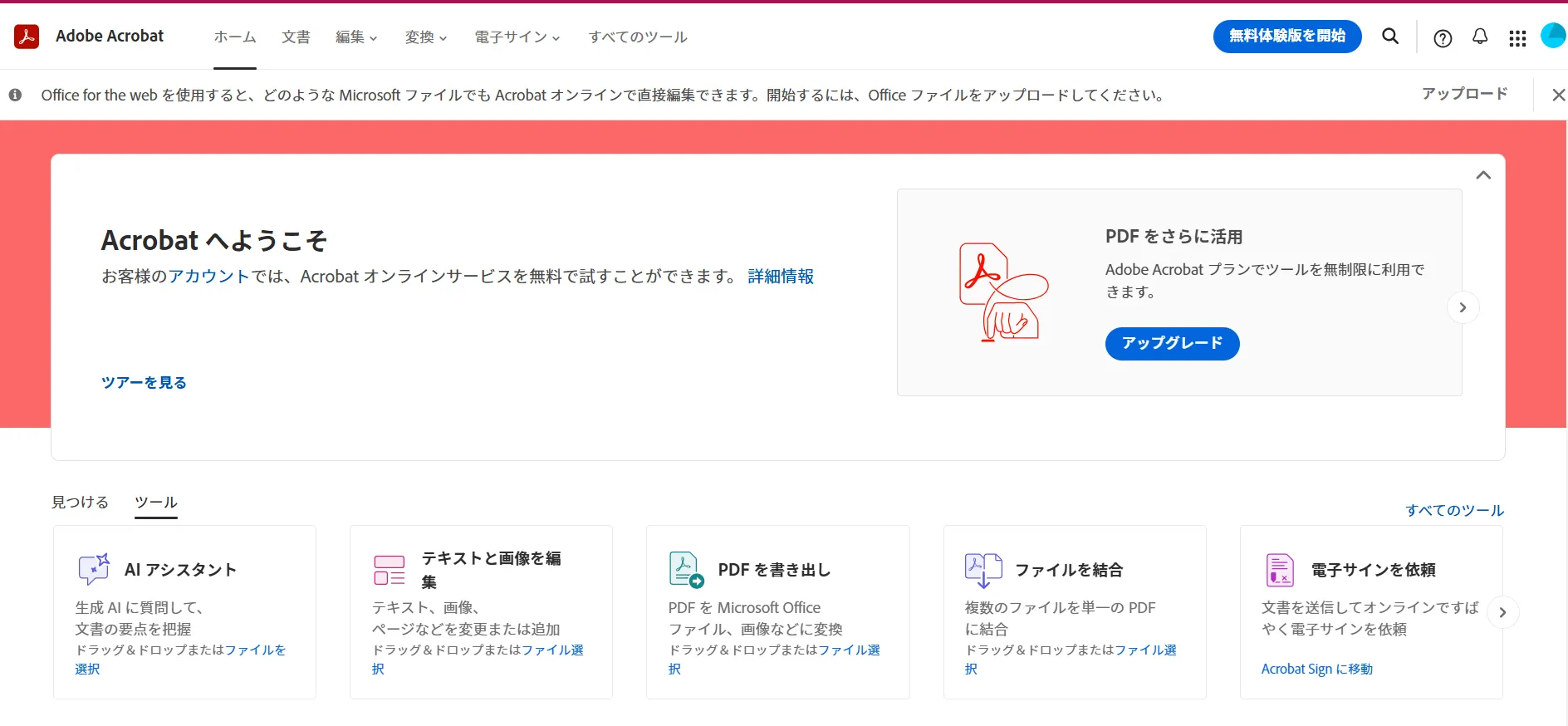Image resolution: width=1568 pixels, height=726 pixels.
Task: Expand the 編集 dropdown menu
Action: [x=356, y=37]
